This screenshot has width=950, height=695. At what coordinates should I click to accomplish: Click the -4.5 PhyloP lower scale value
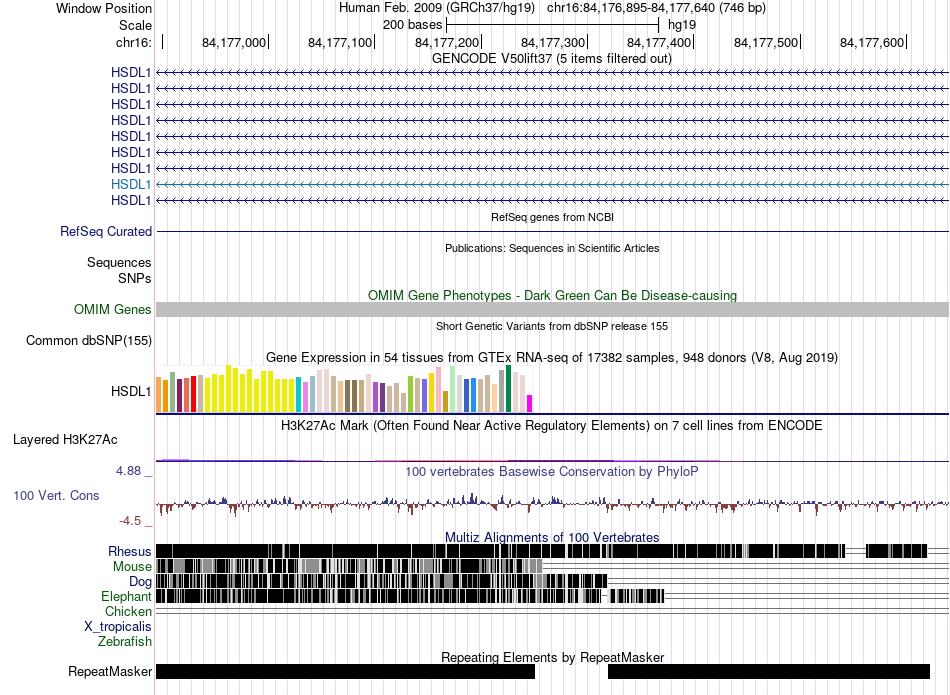[x=130, y=521]
